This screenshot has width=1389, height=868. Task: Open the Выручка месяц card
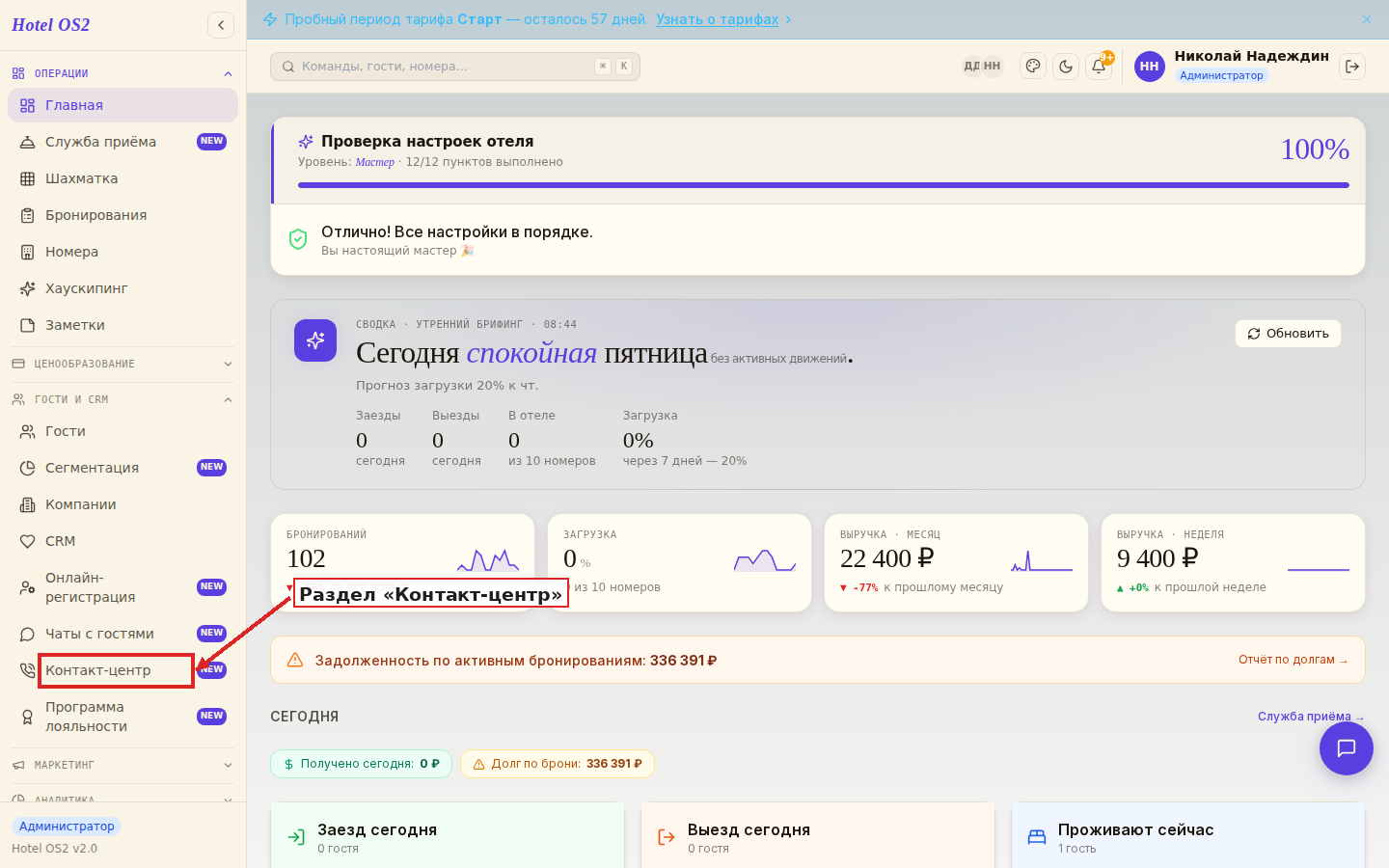pyautogui.click(x=956, y=562)
